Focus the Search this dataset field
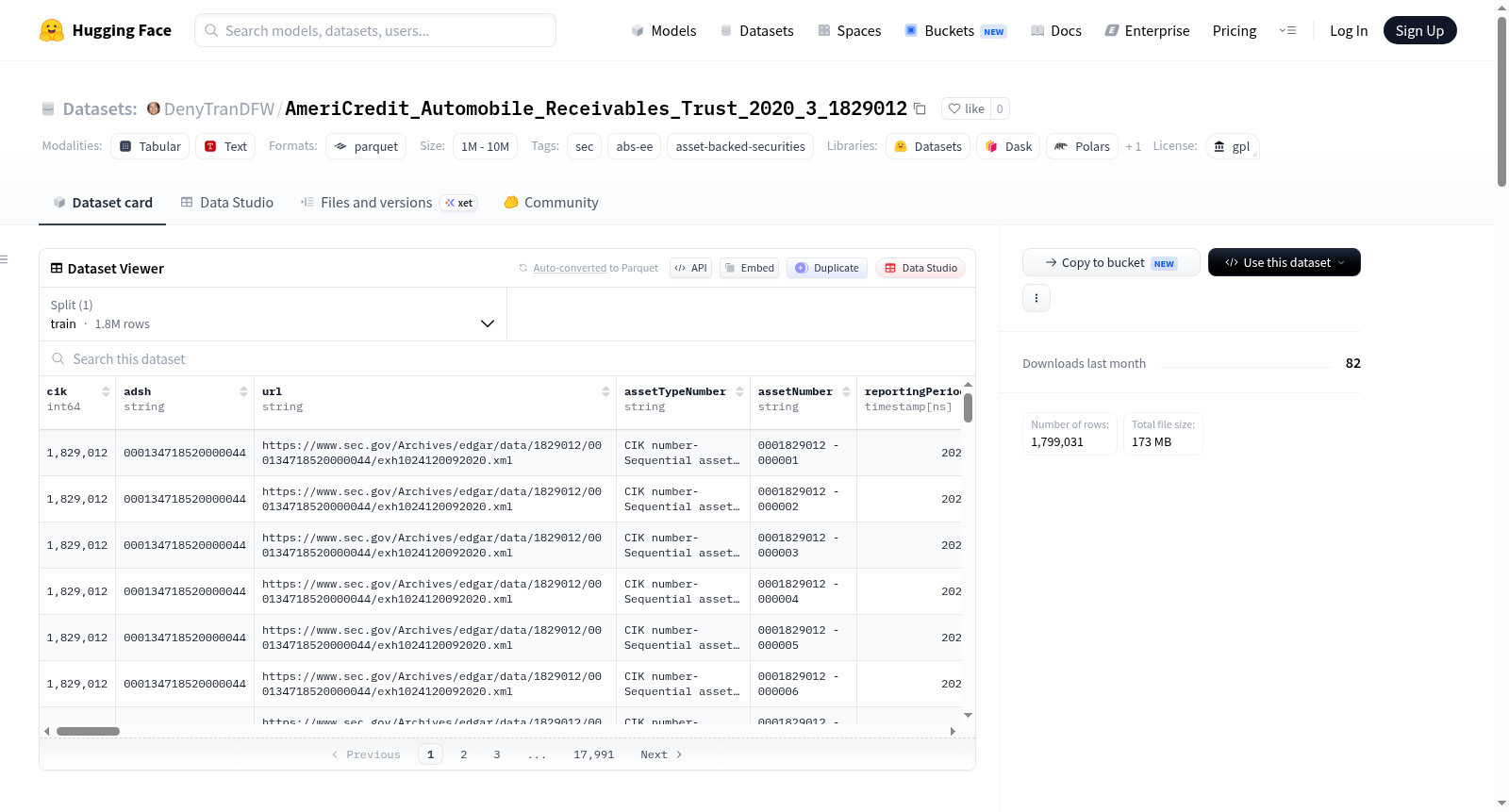The height and width of the screenshot is (812, 1509). 507,358
